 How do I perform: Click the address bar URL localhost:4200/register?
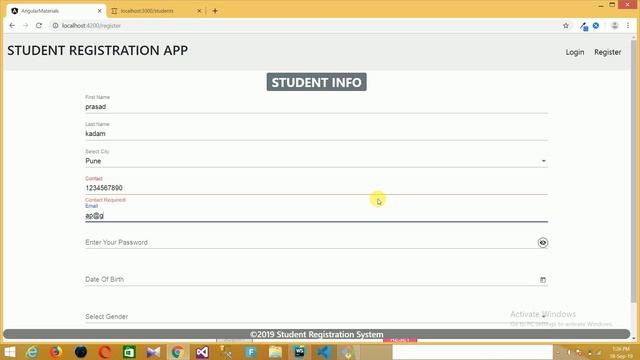point(91,26)
